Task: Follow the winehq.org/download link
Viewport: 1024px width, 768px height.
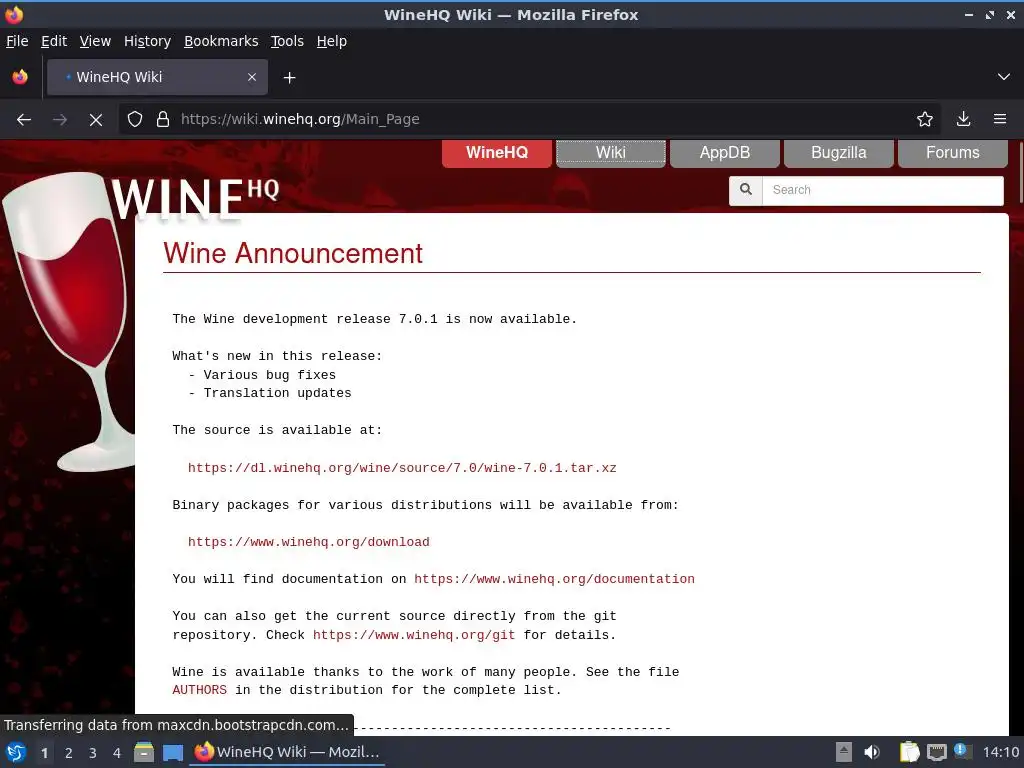Action: click(309, 542)
